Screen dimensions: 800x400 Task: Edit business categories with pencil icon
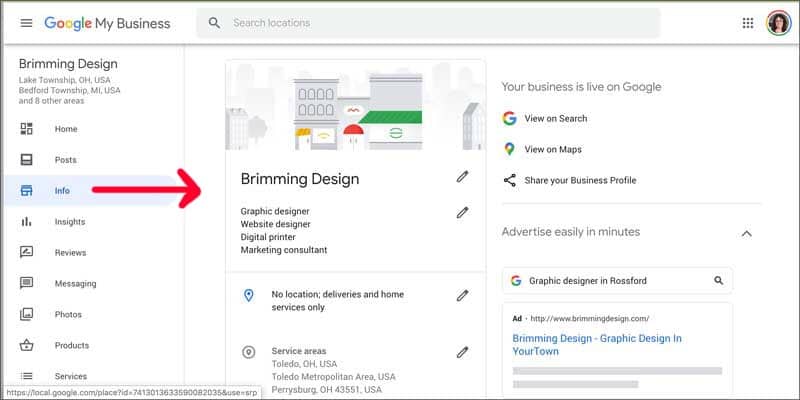[462, 213]
